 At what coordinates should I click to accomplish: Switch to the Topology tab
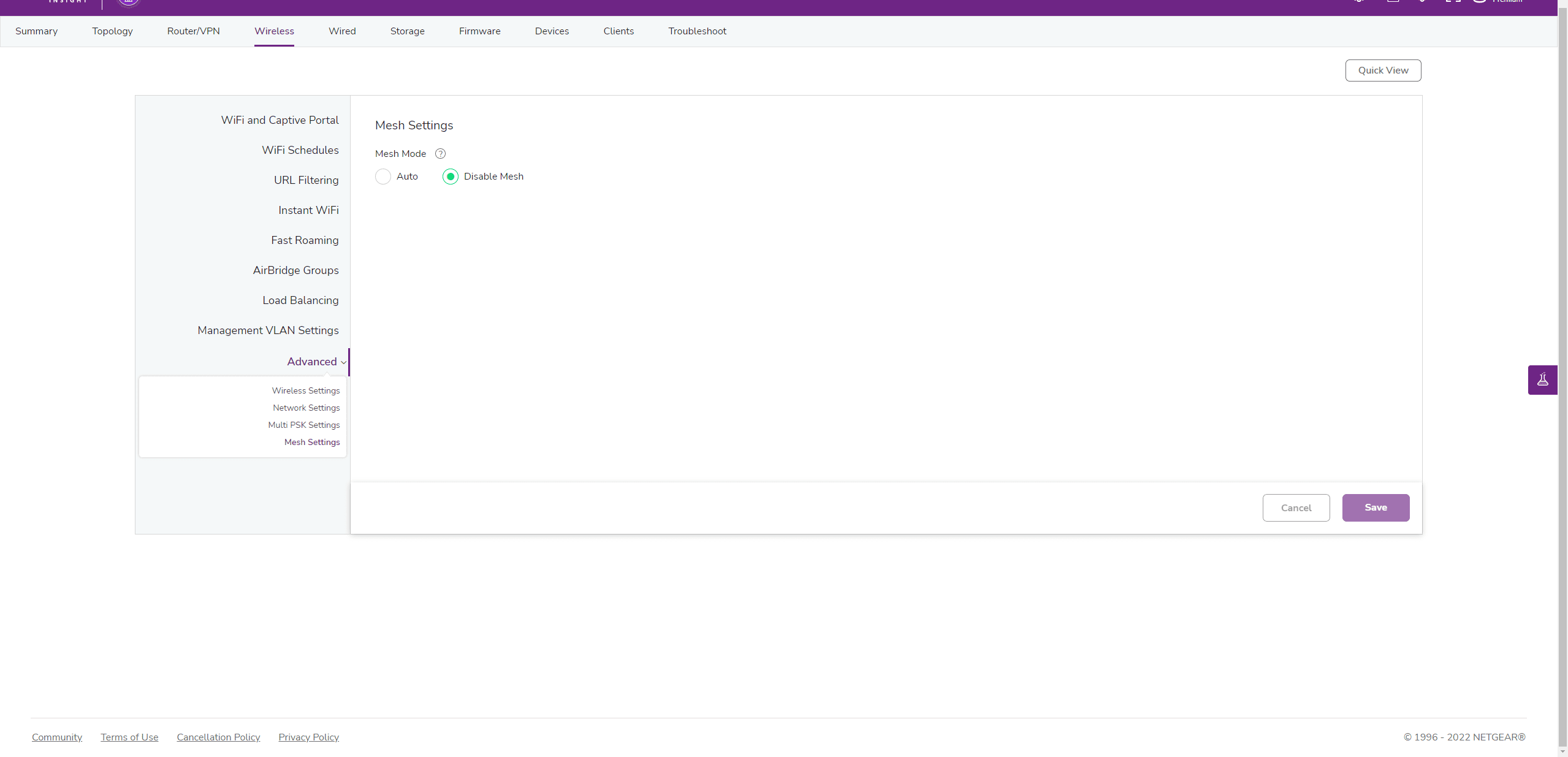112,31
